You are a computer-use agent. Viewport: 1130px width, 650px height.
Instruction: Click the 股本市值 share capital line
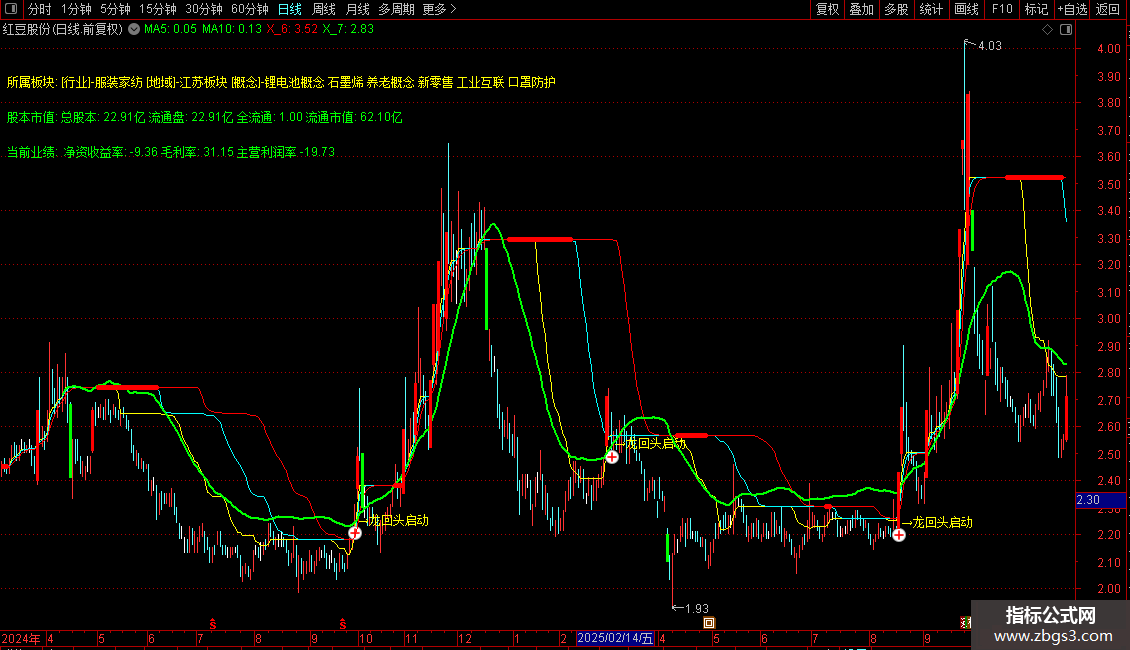(x=205, y=117)
